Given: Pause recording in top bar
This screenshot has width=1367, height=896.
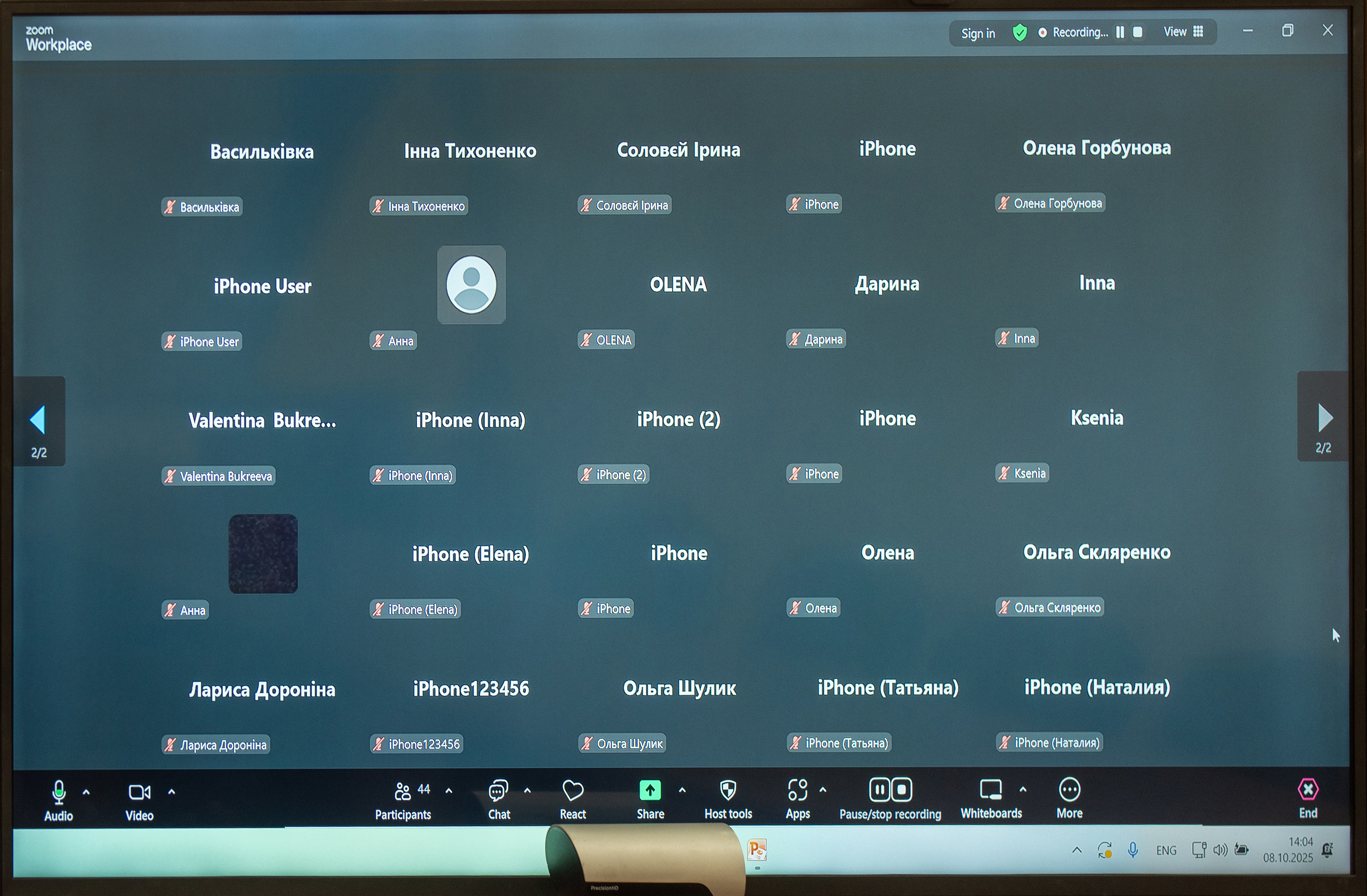Looking at the screenshot, I should [1119, 32].
